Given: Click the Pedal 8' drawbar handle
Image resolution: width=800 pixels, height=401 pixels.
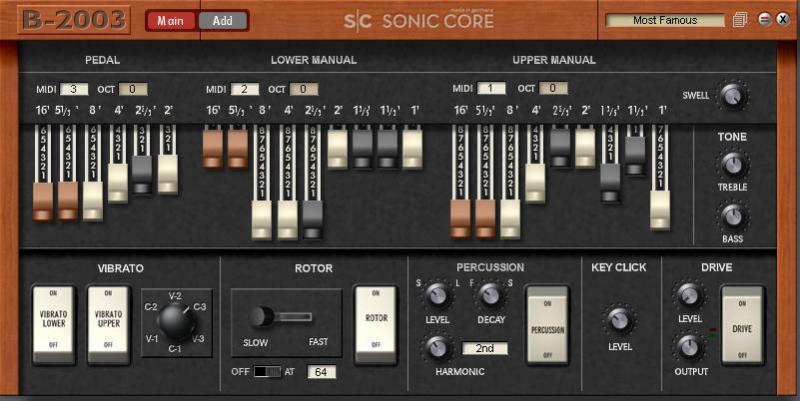Looking at the screenshot, I should (x=93, y=201).
